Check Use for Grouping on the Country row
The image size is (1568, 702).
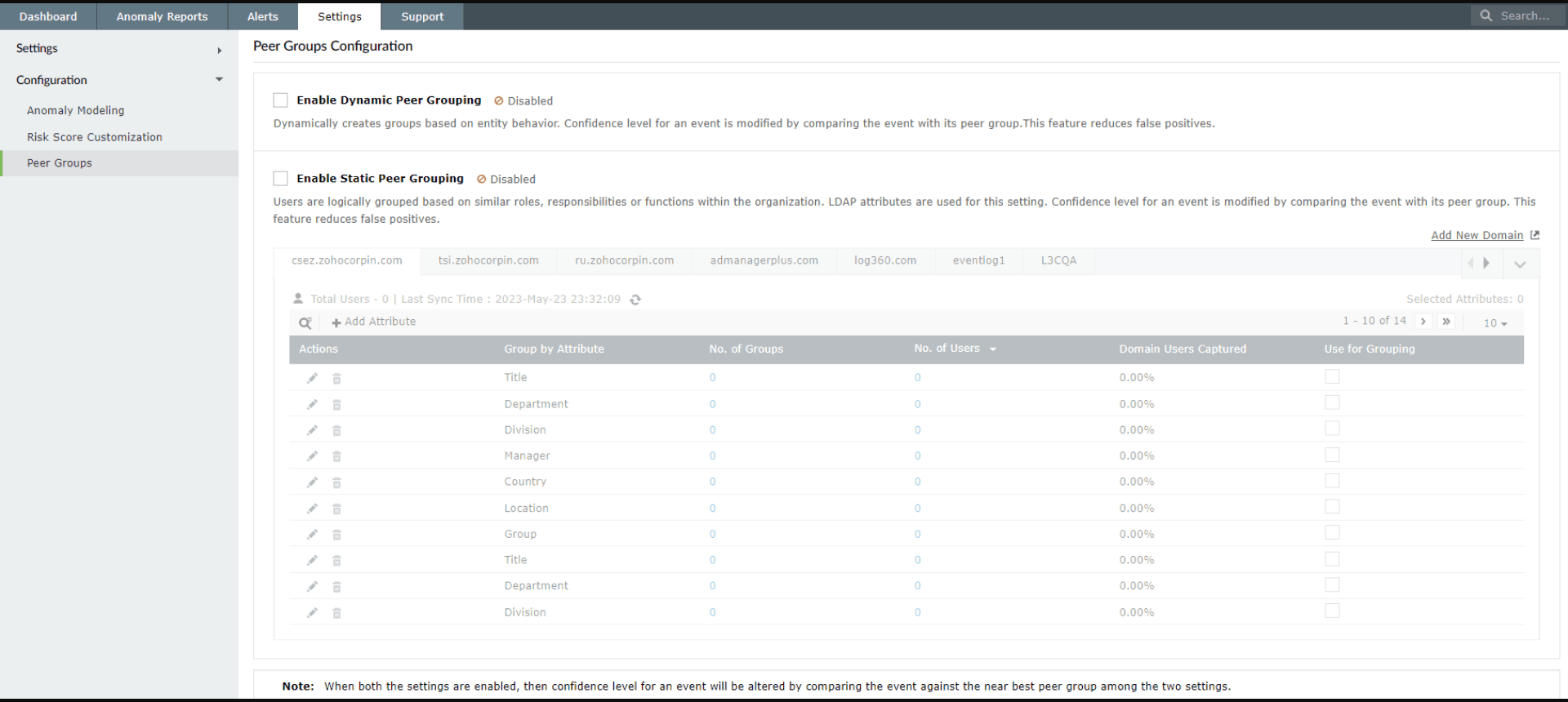pyautogui.click(x=1332, y=481)
